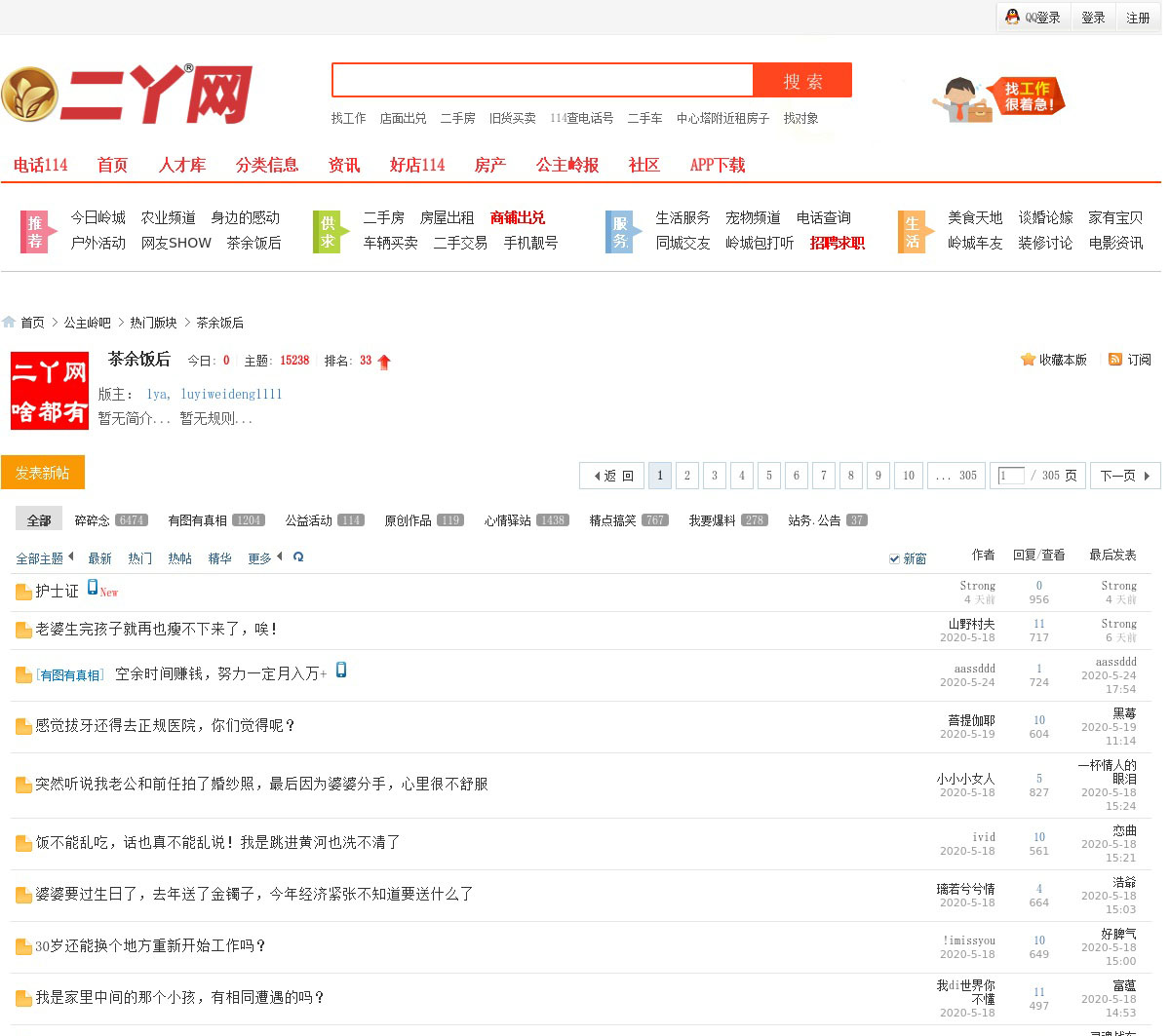Click the [有图有真相] thread tag
The height and width of the screenshot is (1036, 1170).
pos(69,674)
